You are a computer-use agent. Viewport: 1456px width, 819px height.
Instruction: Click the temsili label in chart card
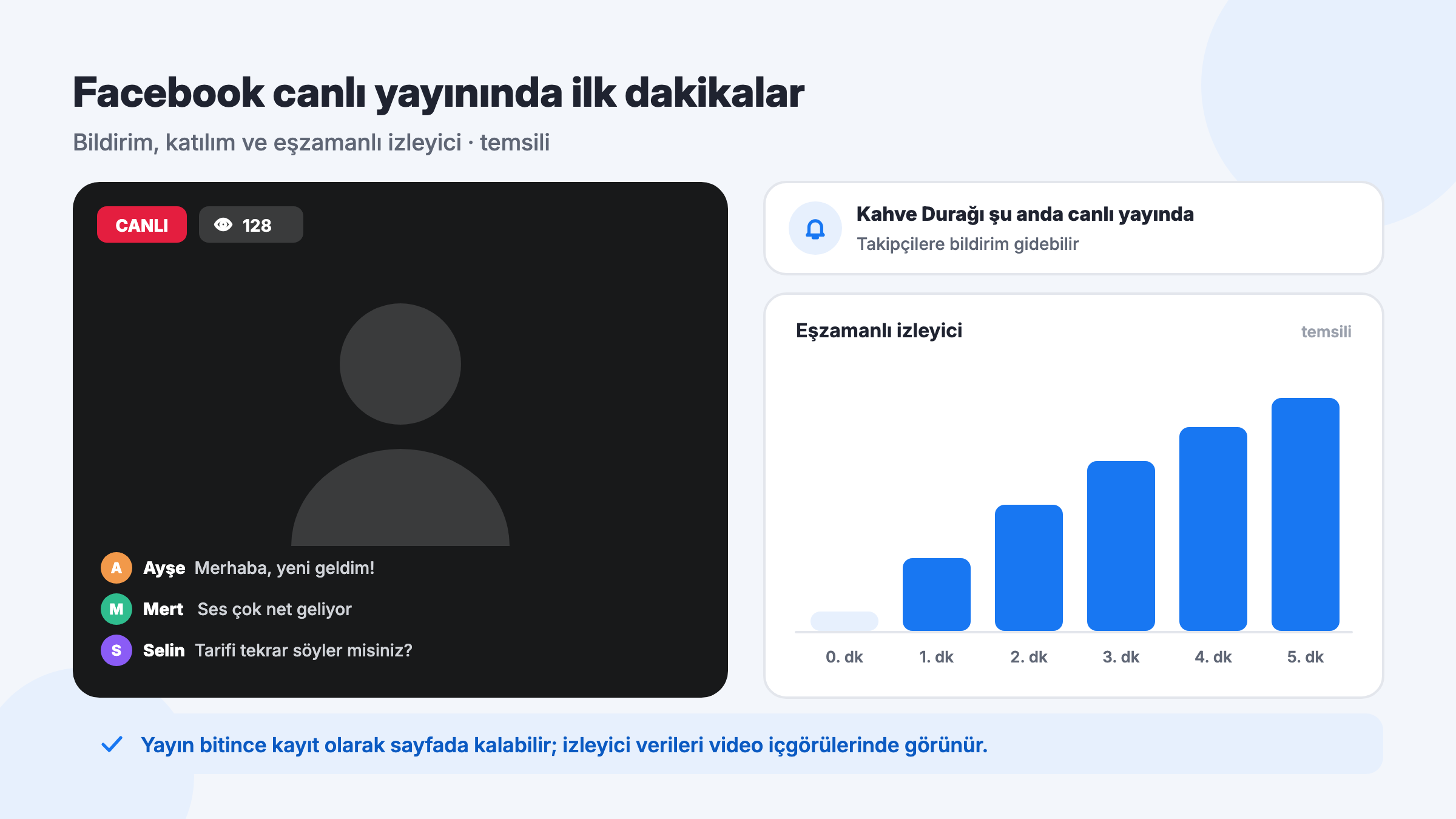tap(1326, 332)
